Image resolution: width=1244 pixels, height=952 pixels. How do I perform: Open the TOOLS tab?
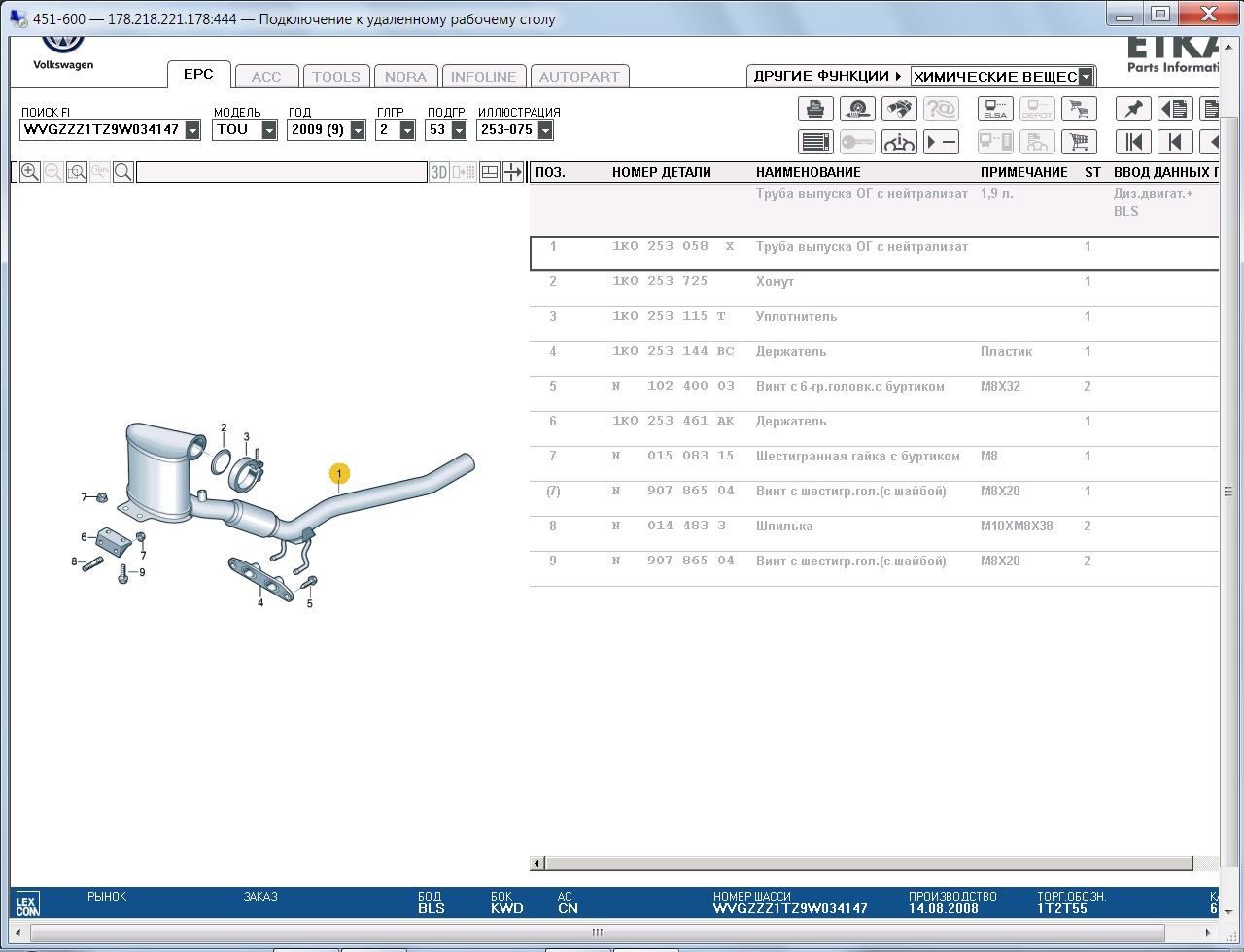click(x=336, y=77)
